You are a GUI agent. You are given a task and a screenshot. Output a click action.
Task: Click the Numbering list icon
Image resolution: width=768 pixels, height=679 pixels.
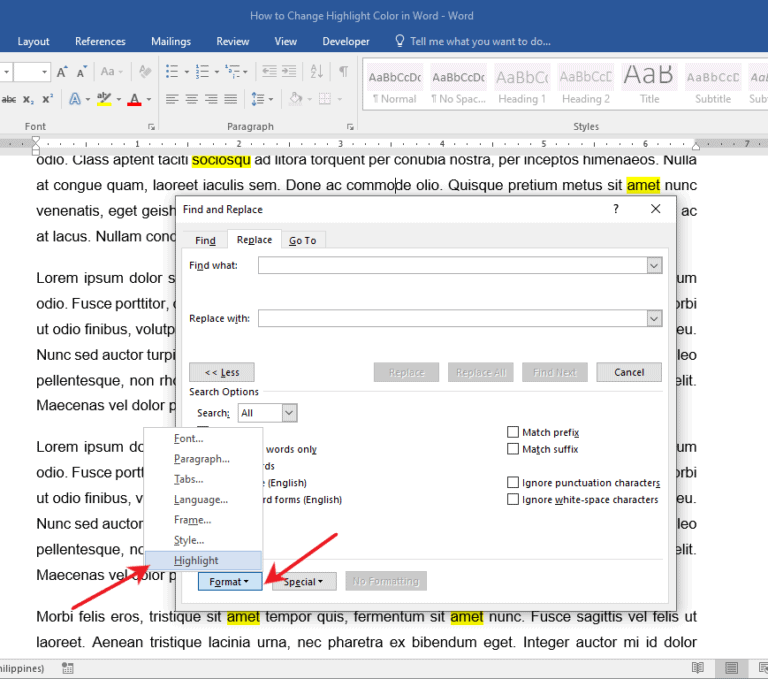click(202, 72)
